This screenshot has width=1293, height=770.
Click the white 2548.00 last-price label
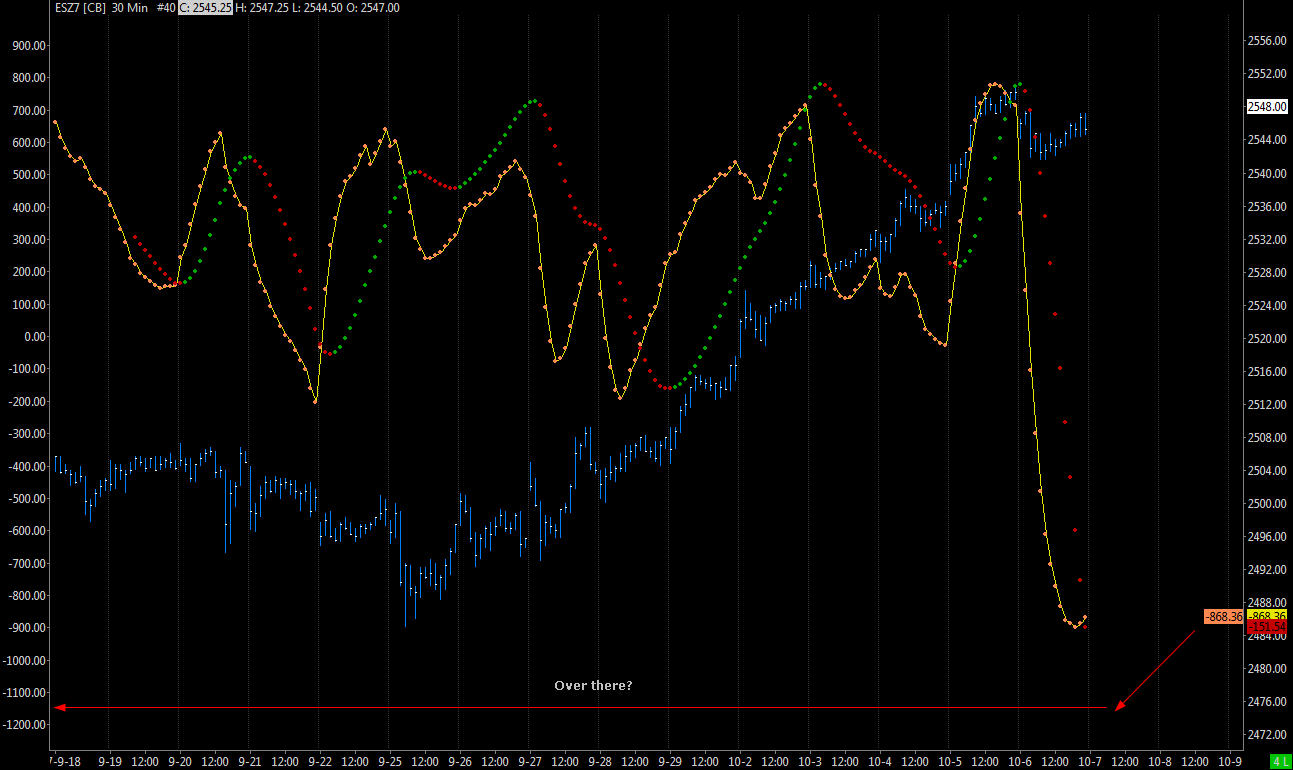point(1265,107)
